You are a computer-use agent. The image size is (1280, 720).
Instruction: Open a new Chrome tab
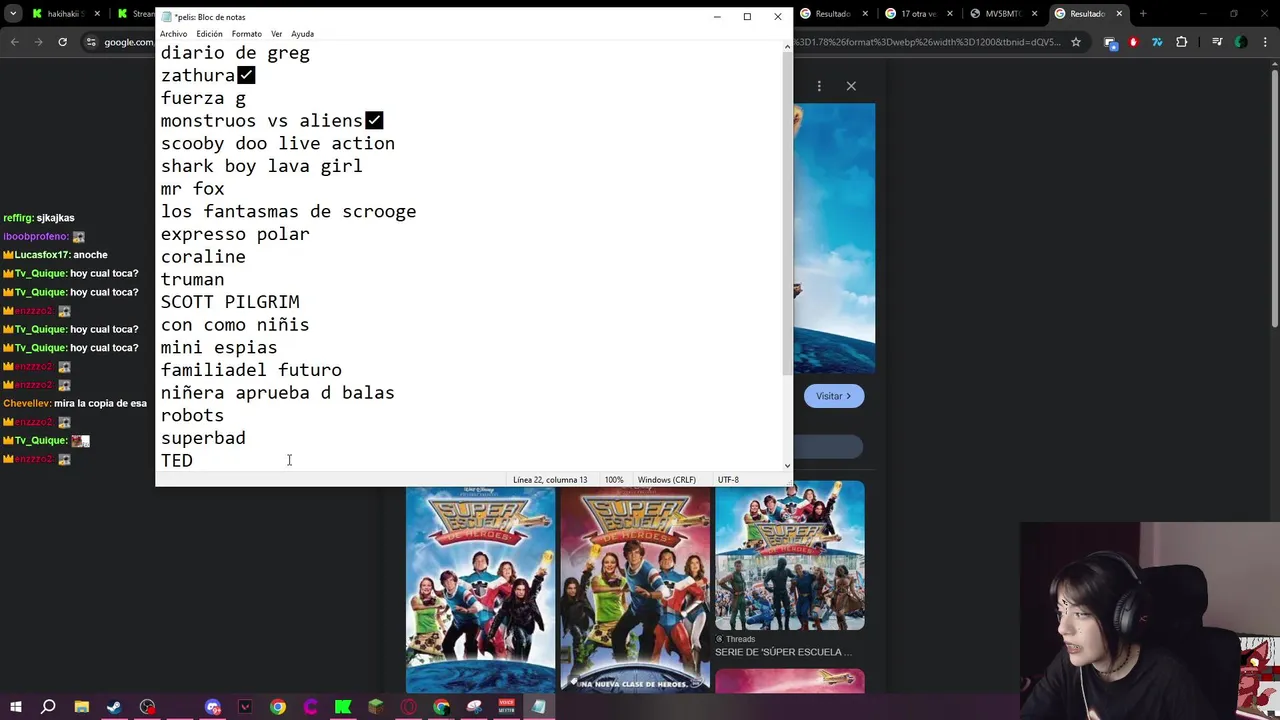click(x=1143, y=14)
